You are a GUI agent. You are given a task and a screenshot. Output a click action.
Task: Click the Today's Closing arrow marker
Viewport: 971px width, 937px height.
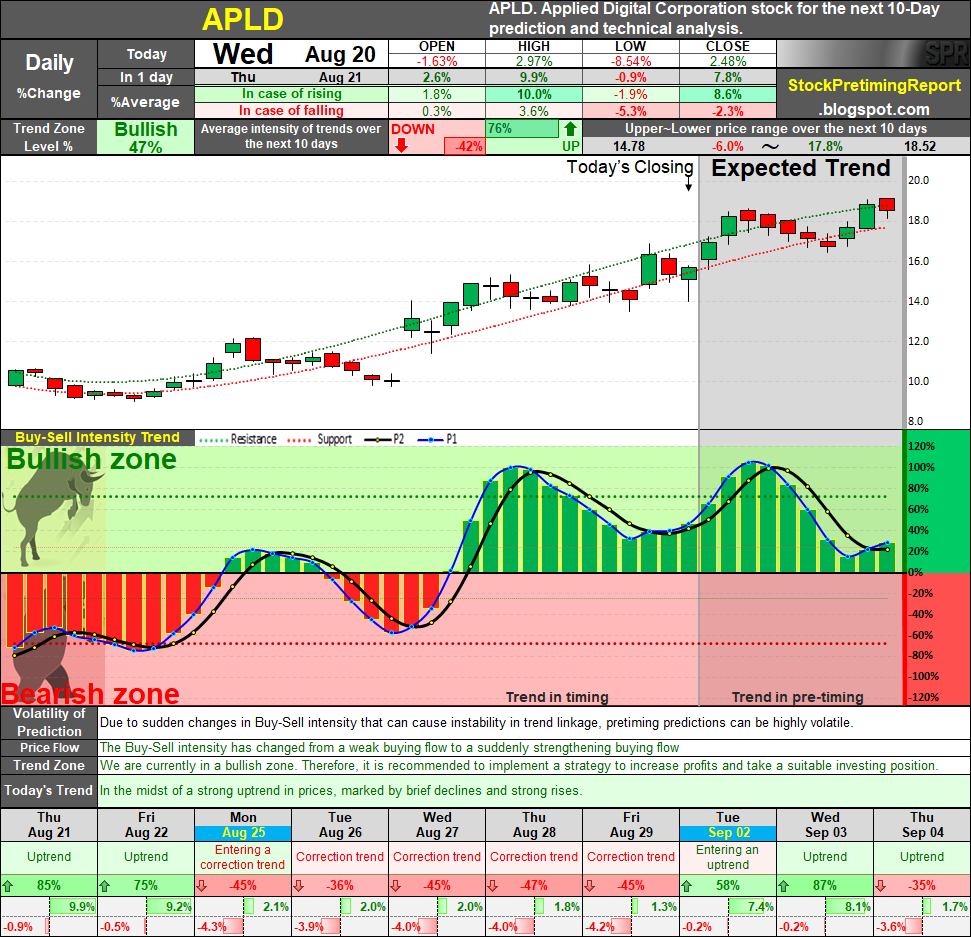pyautogui.click(x=689, y=184)
